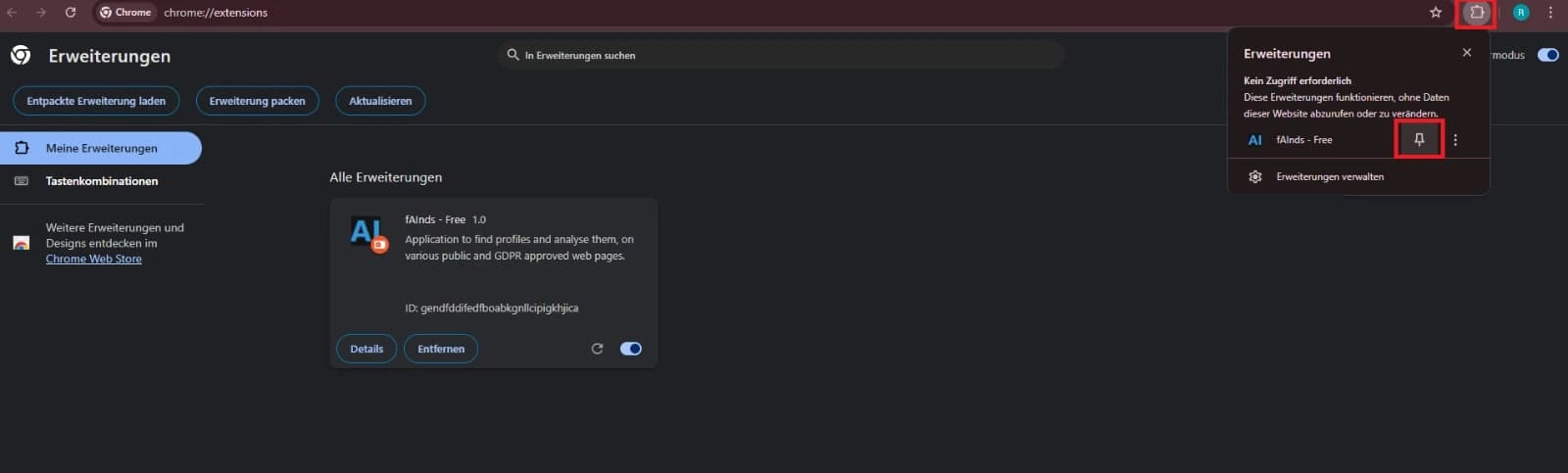Click the gear icon beside Erweiterungen verwalten
Viewport: 1568px width, 473px height.
click(1255, 177)
